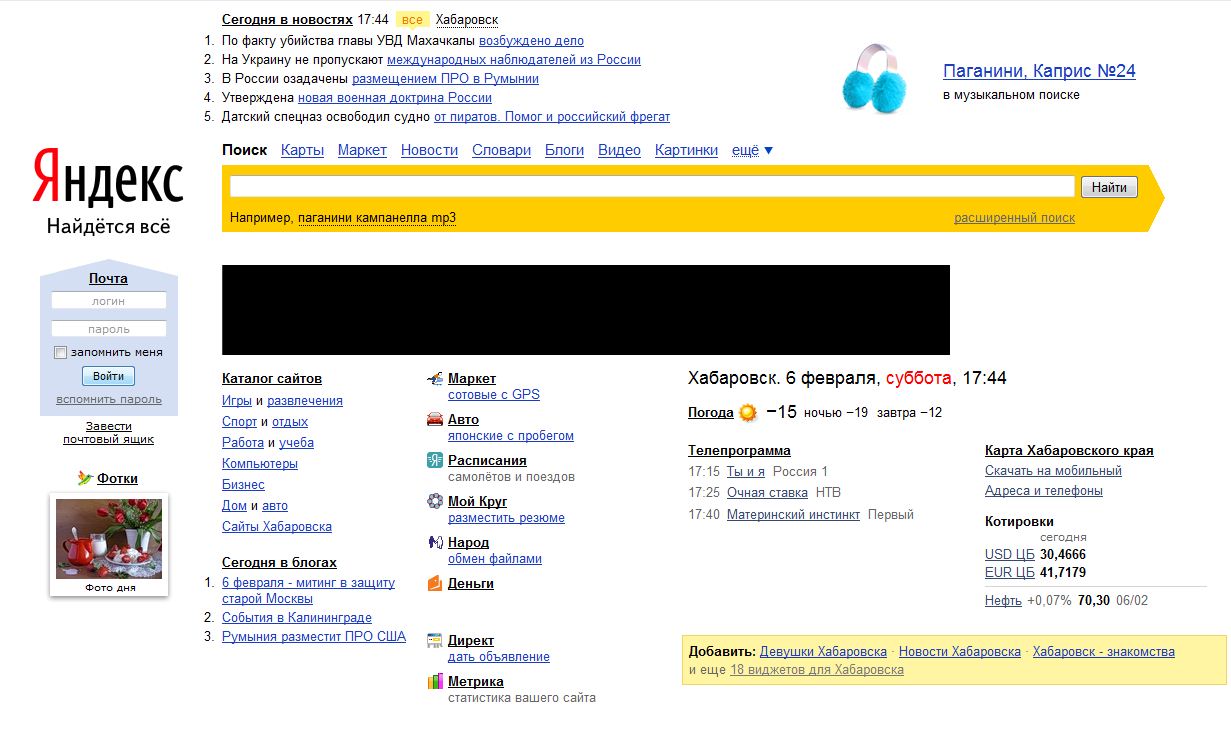1231x752 pixels.
Task: Open the сотовые с GPS link
Action: [x=494, y=394]
